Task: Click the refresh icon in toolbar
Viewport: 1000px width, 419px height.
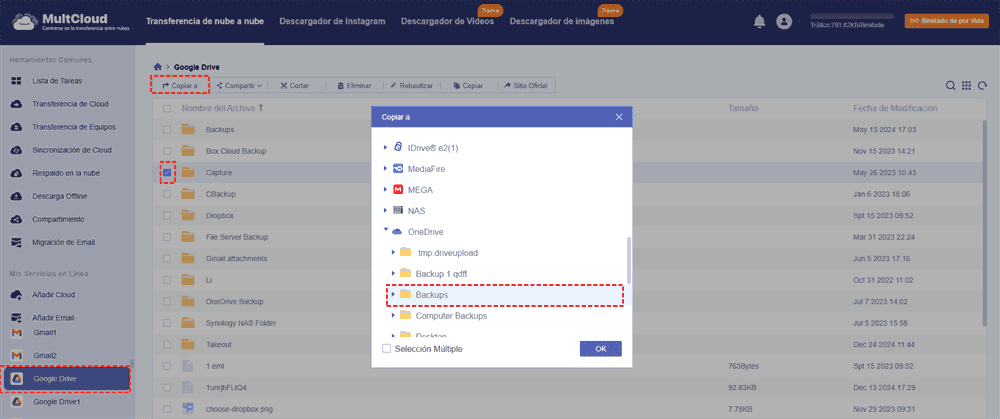Action: (982, 85)
